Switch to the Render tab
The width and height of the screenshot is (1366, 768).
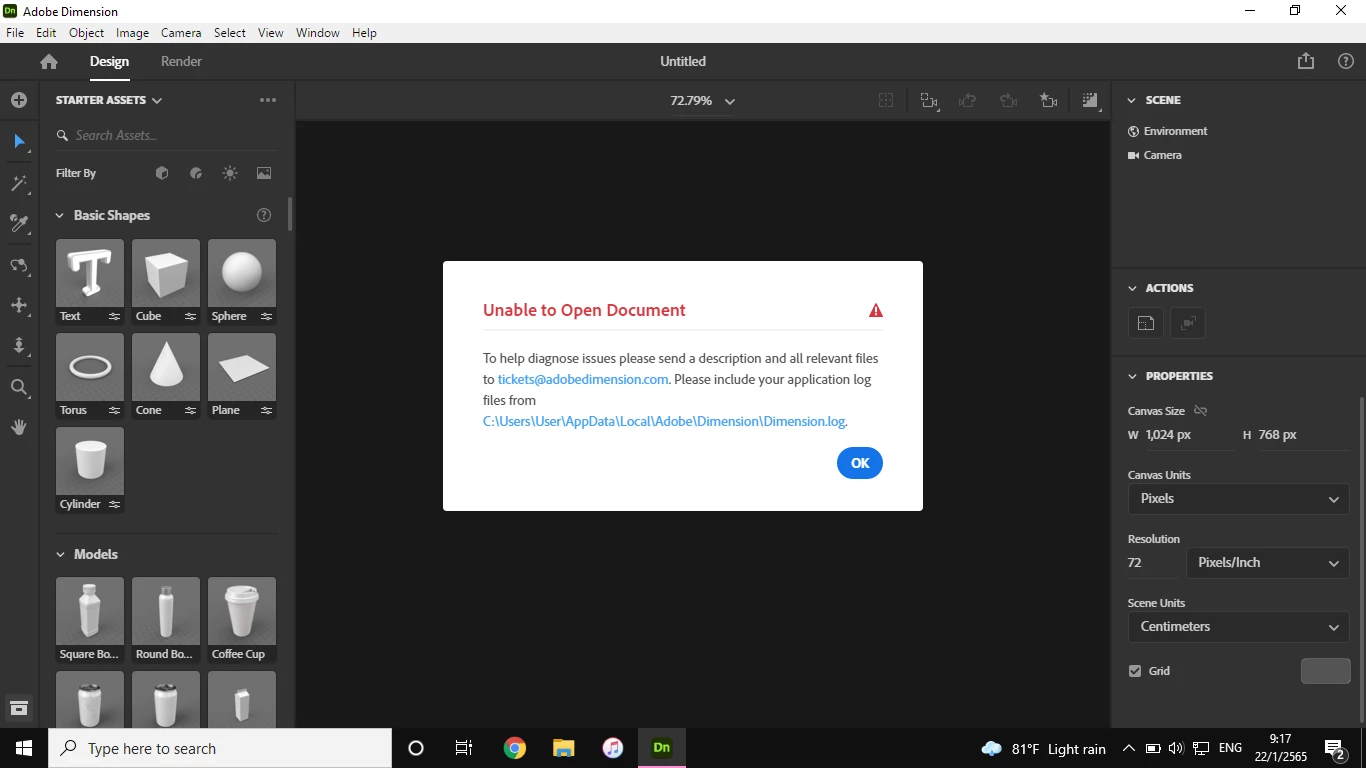click(x=181, y=62)
